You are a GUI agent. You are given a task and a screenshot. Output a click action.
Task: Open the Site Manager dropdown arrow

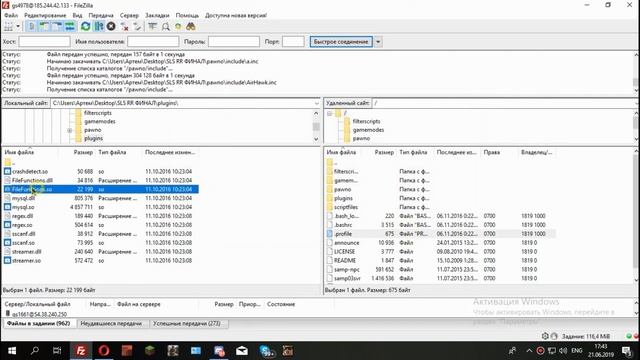(x=18, y=27)
